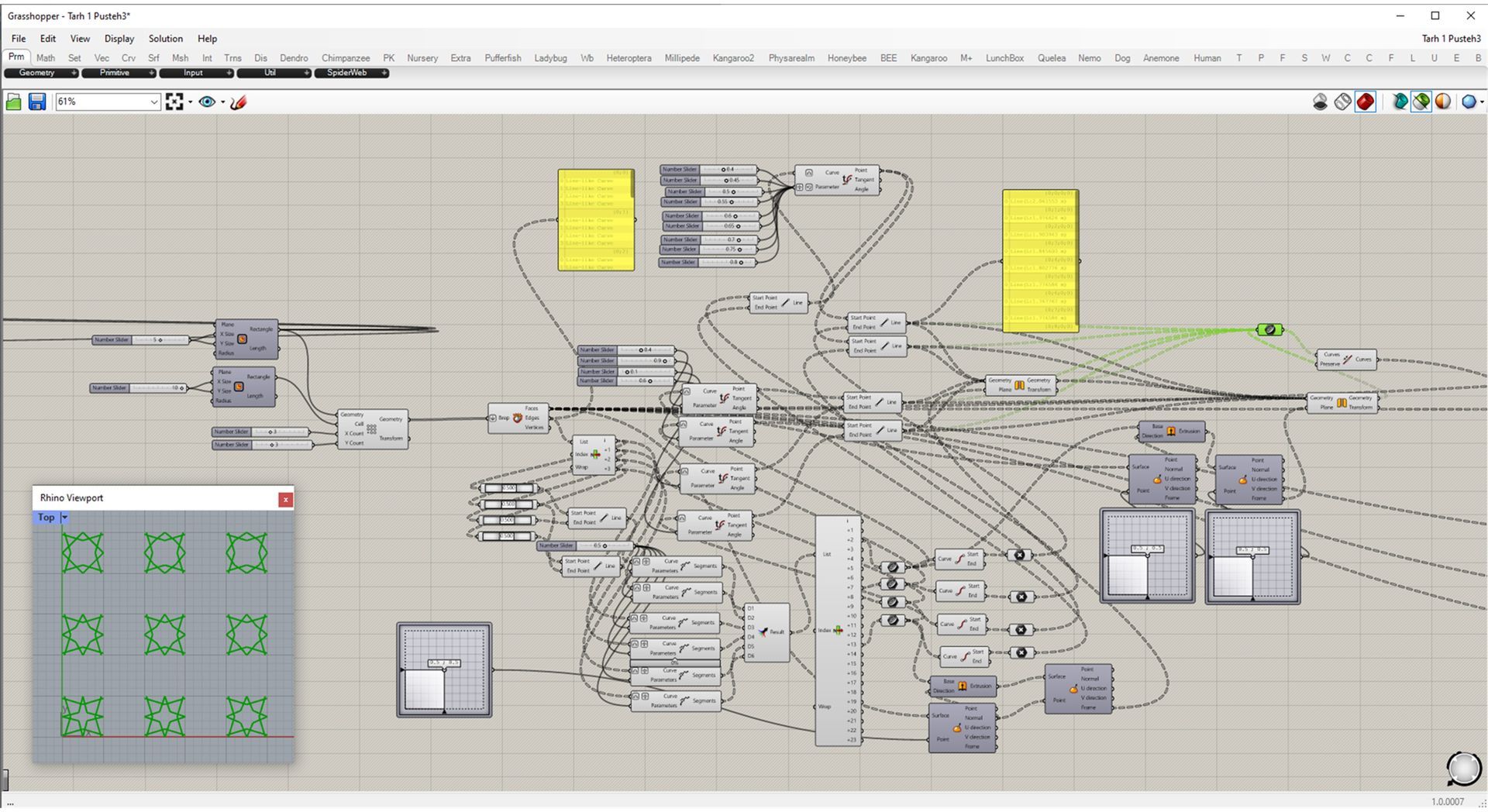The image size is (1488, 812).
Task: Click the wireframe preview mode icon
Action: [1342, 102]
